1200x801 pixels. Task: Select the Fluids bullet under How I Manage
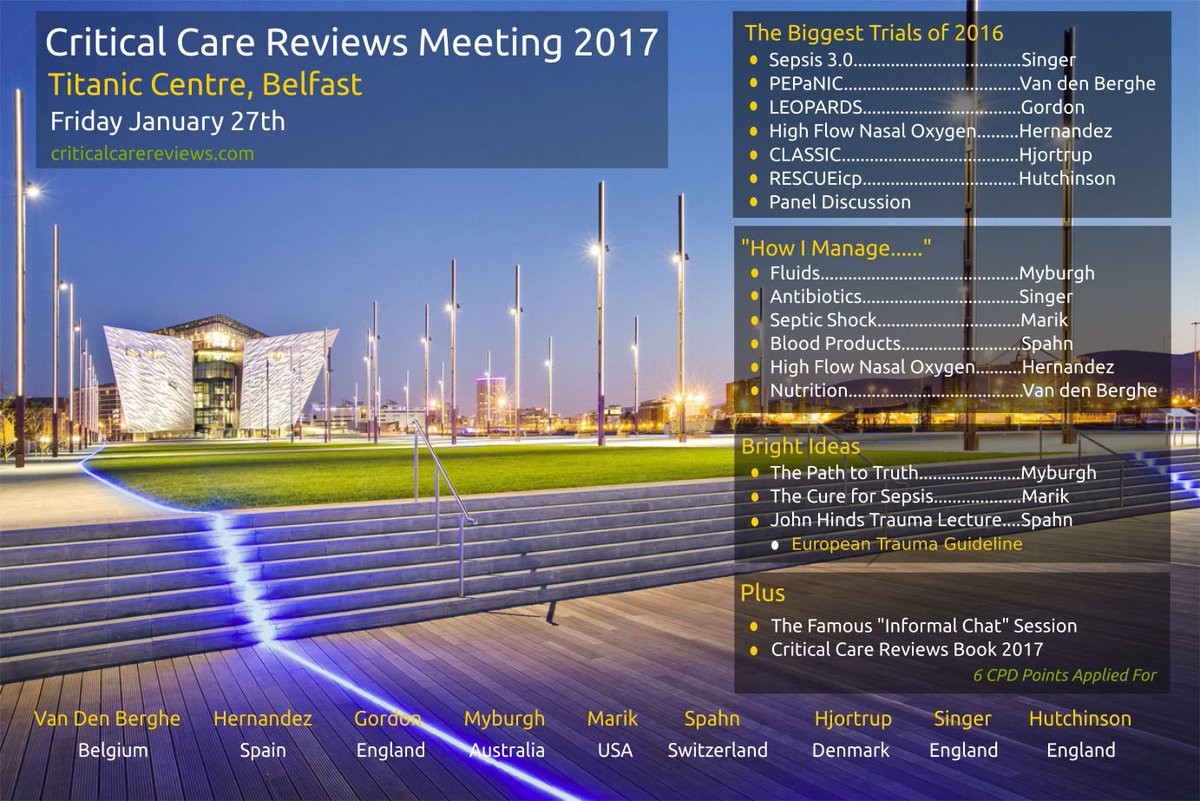coord(755,272)
